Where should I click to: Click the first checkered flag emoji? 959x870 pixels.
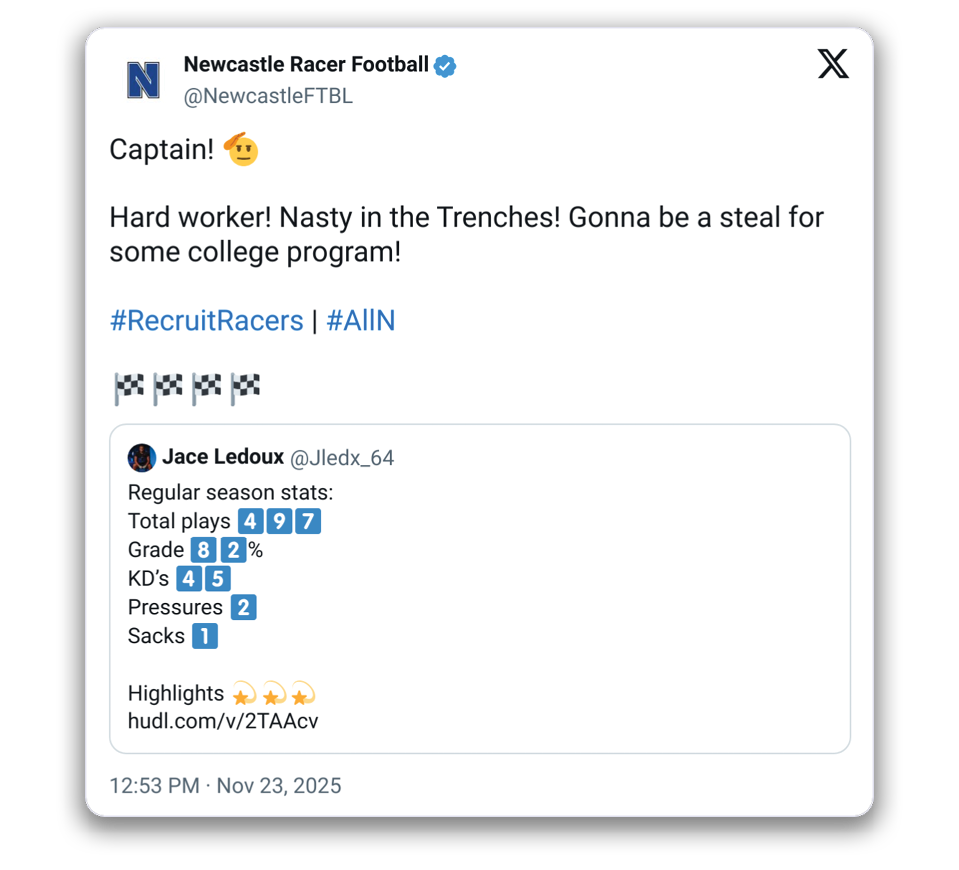(129, 388)
